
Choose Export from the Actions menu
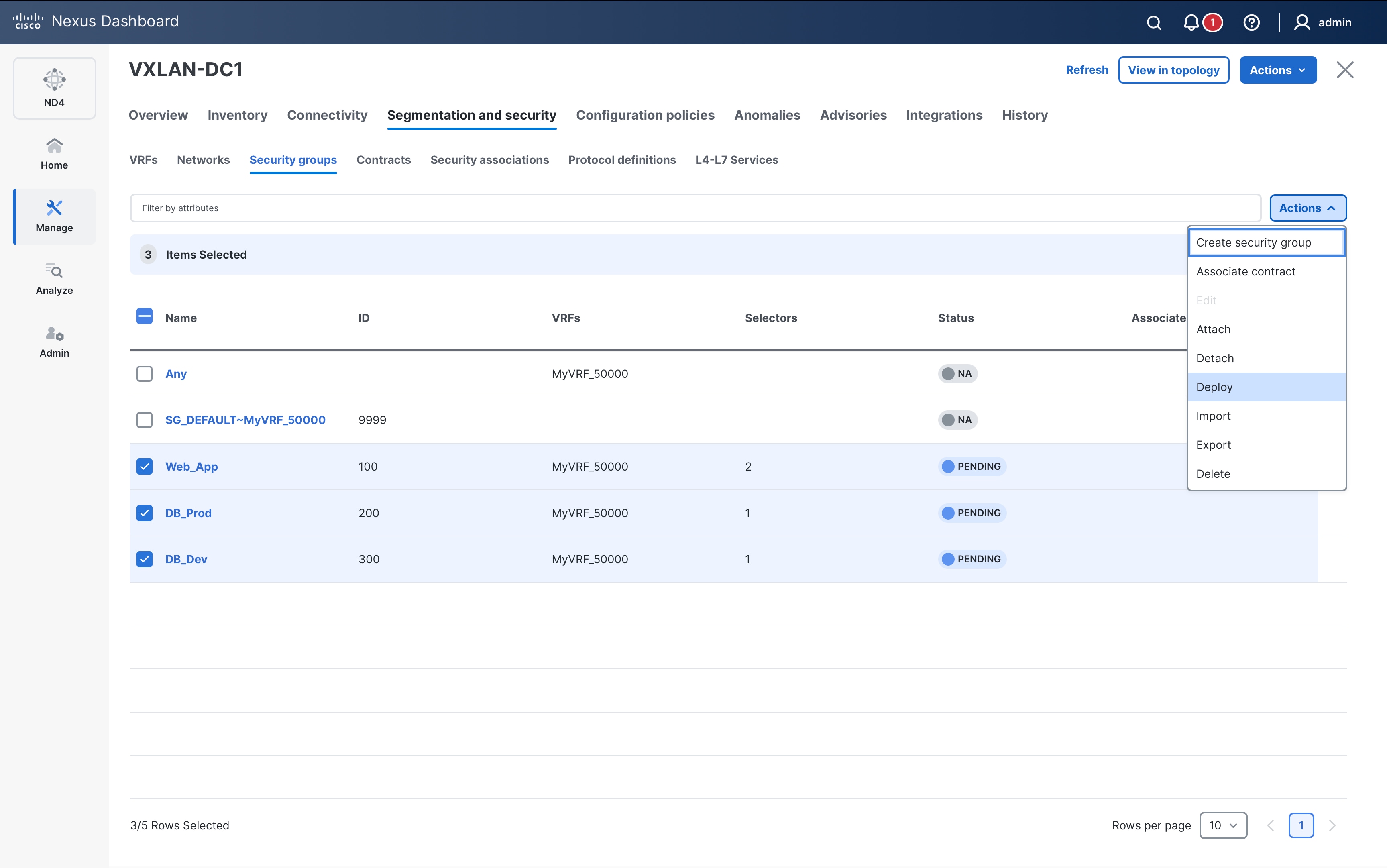pyautogui.click(x=1267, y=445)
